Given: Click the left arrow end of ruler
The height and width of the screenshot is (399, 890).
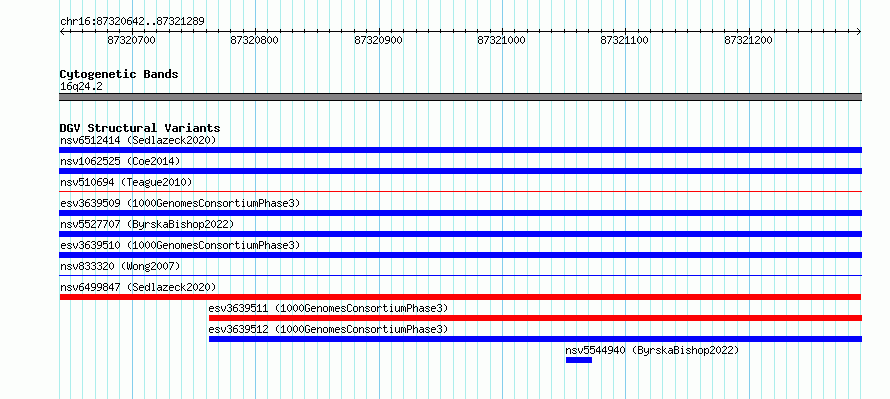Looking at the screenshot, I should 62,32.
